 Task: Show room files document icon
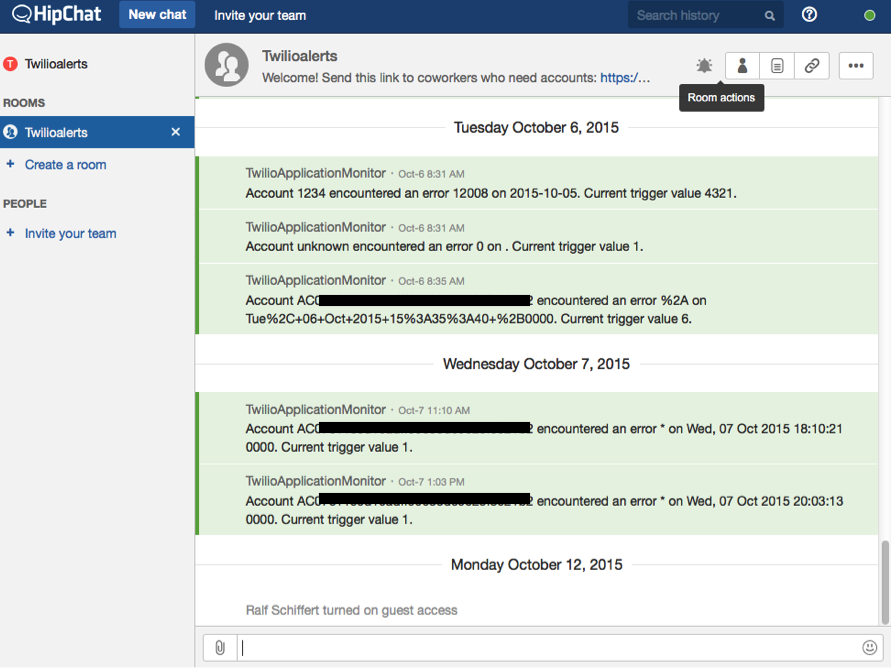(777, 66)
